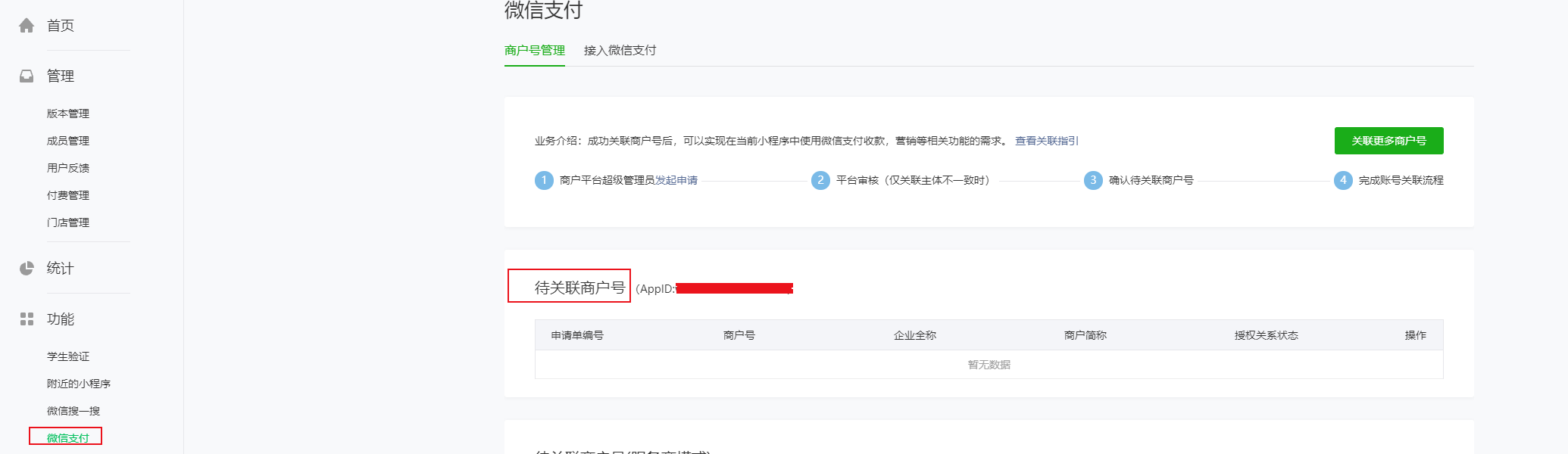
Task: Open 管理 section in sidebar
Action: [x=61, y=76]
